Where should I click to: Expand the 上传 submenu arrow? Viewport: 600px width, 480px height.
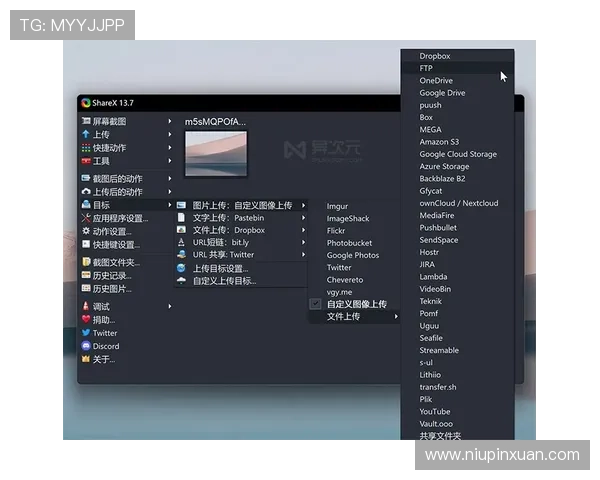pos(170,134)
